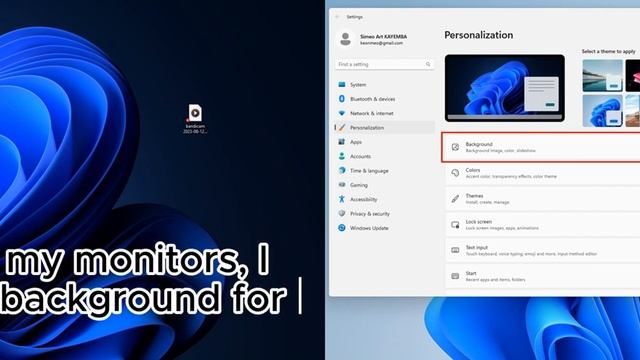Click the Windows Update arrows icon

pyautogui.click(x=342, y=228)
